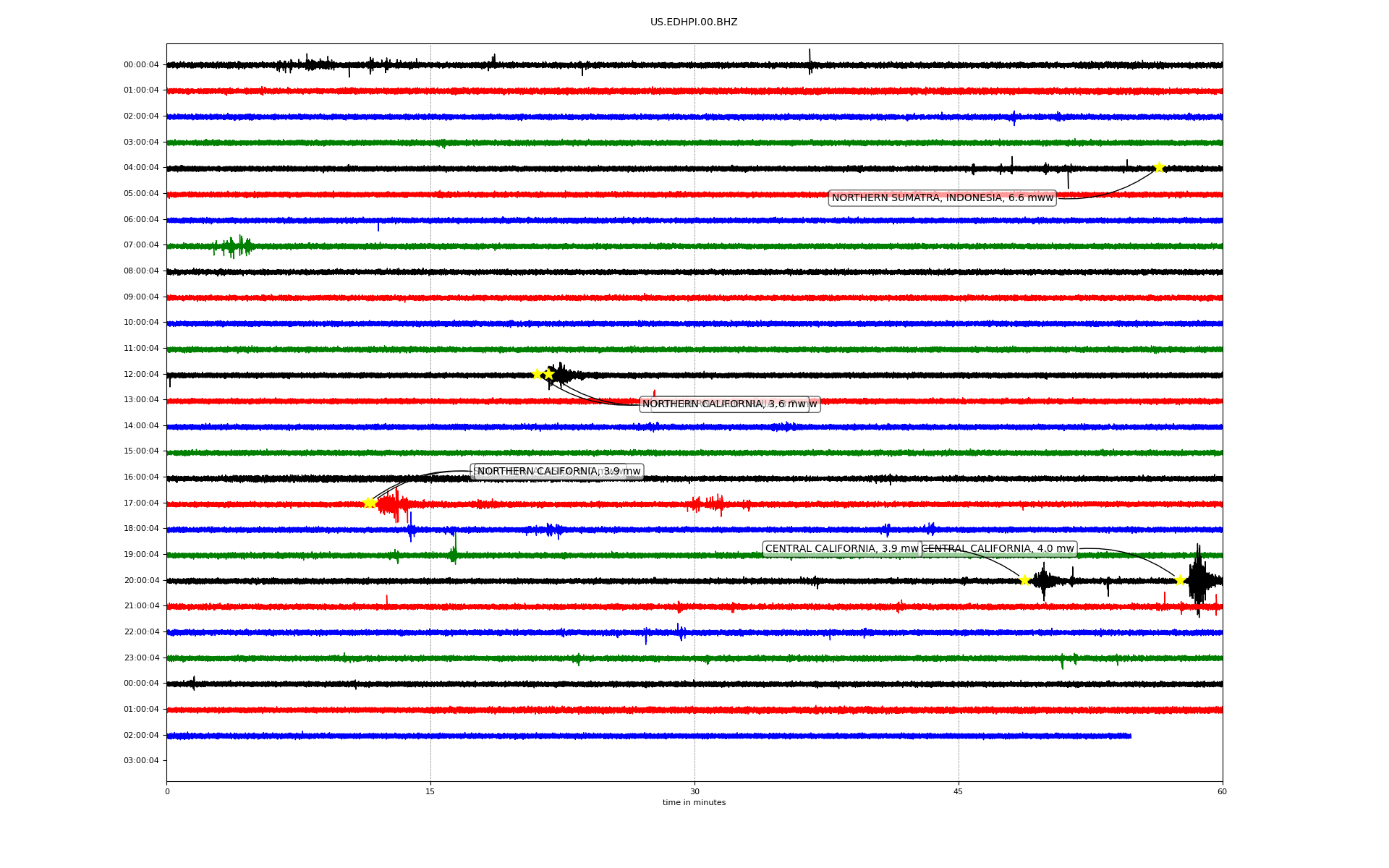
Task: Click the yellow stars on the 17:00:04 red trace
Action: 369,503
